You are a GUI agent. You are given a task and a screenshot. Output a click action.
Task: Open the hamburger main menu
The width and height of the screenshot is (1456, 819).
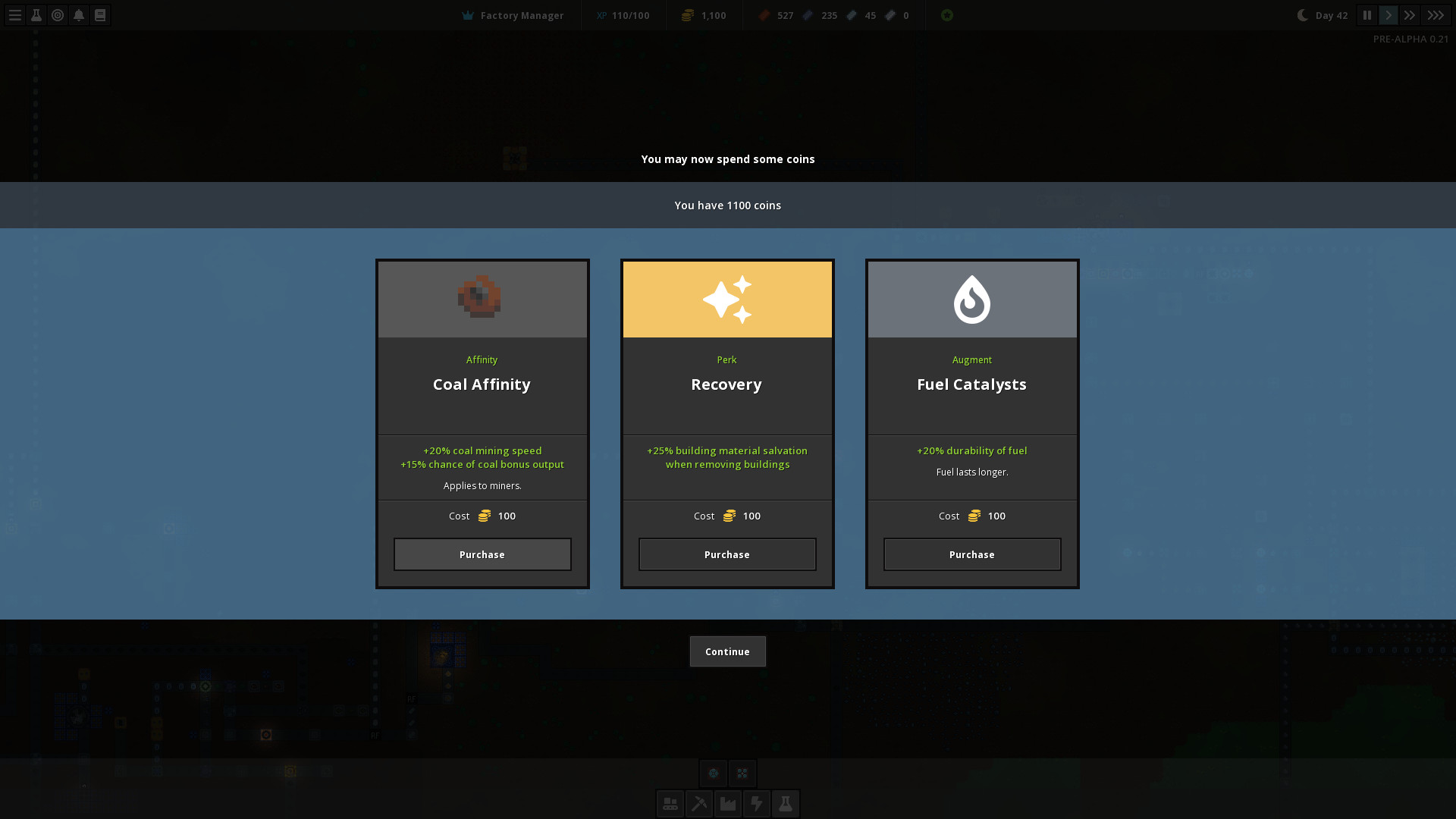click(x=15, y=15)
